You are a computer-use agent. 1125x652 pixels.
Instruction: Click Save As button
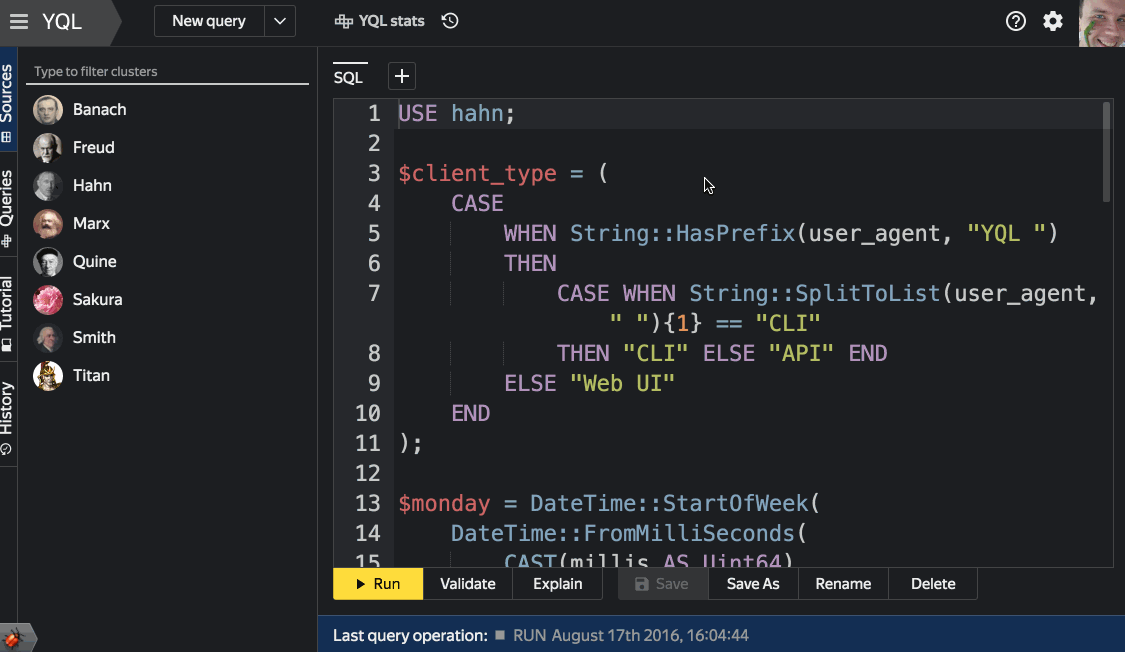pos(753,584)
